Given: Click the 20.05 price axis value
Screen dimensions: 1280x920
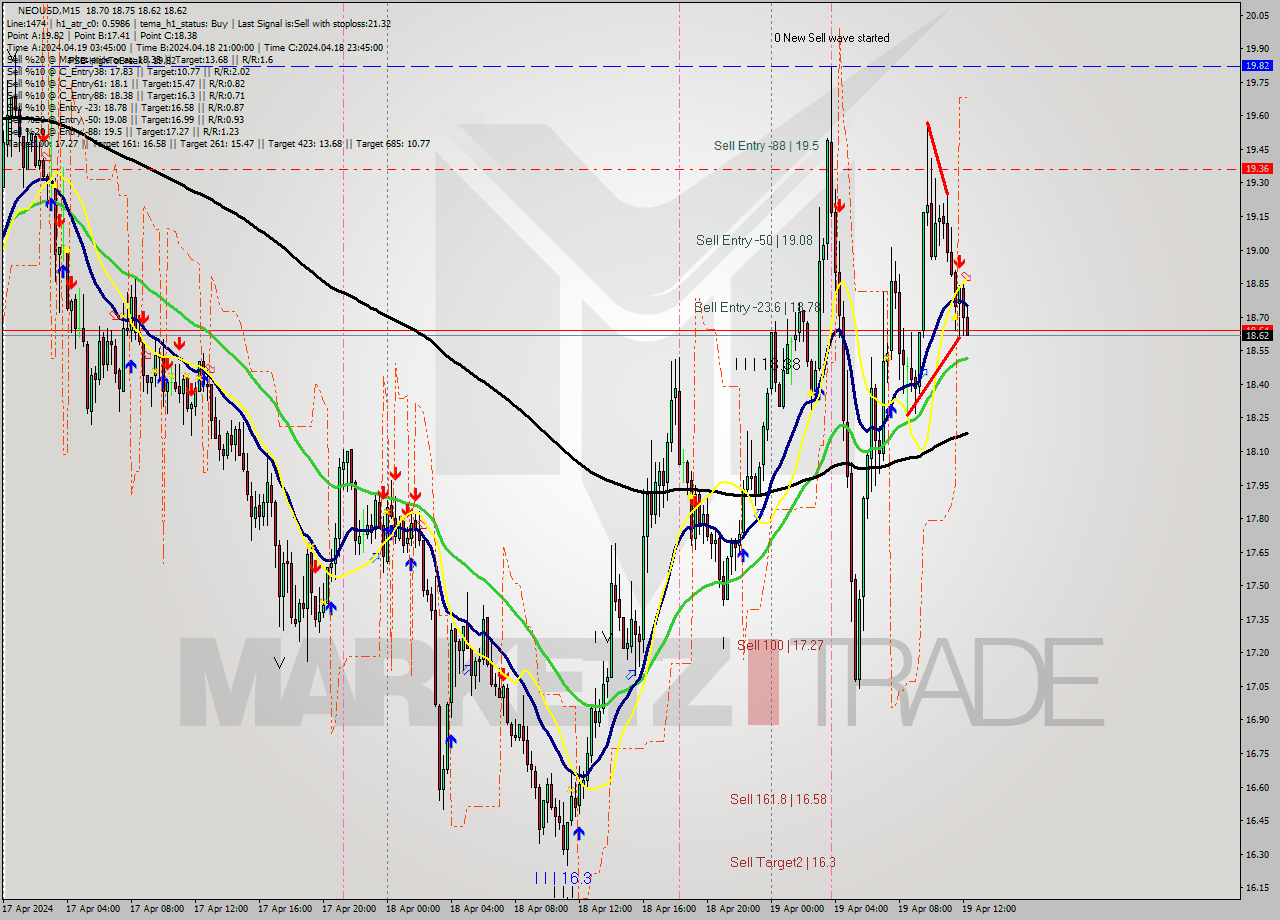Looking at the screenshot, I should coord(1257,15).
